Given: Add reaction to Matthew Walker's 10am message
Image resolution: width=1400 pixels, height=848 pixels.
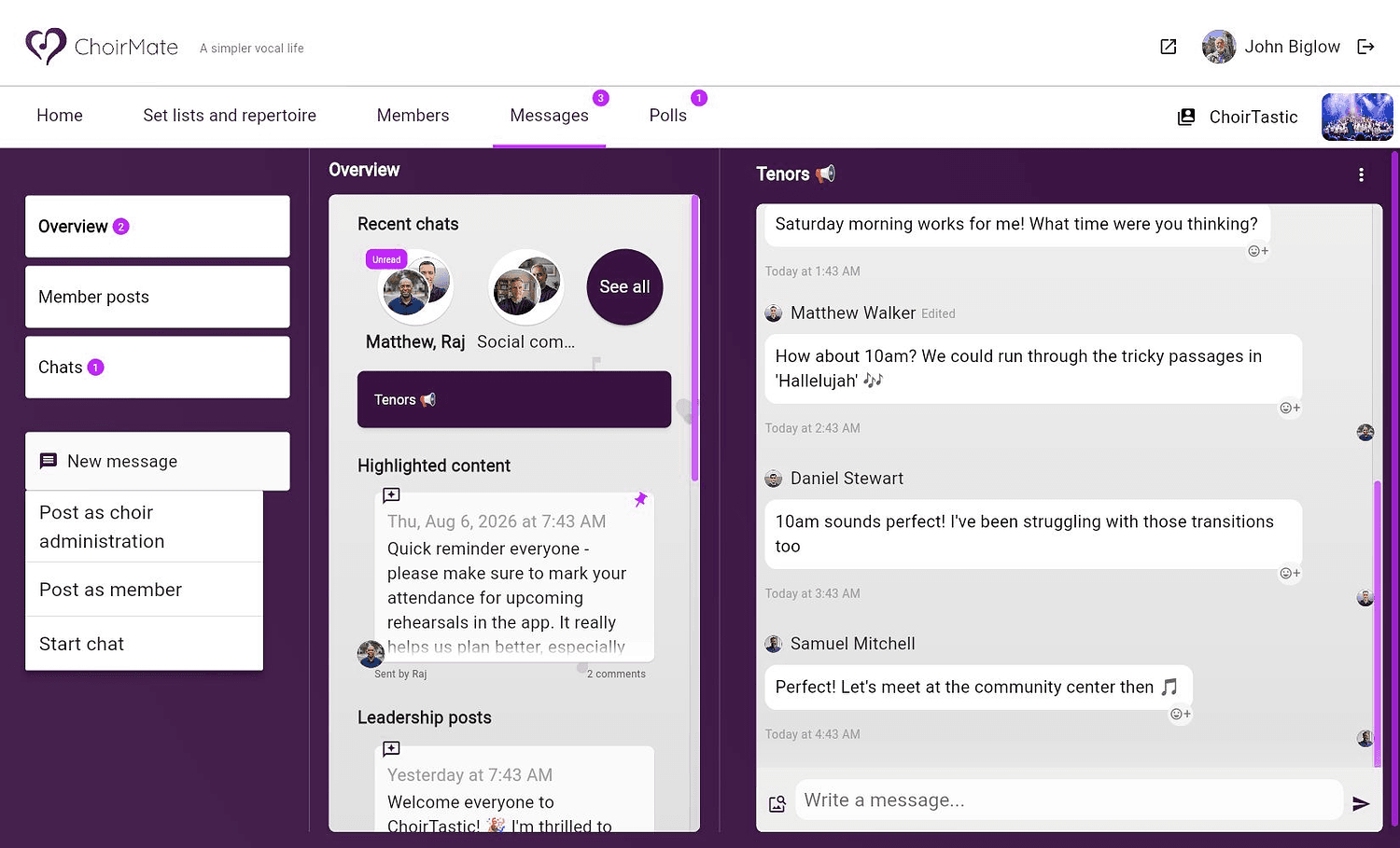Looking at the screenshot, I should pos(1290,408).
